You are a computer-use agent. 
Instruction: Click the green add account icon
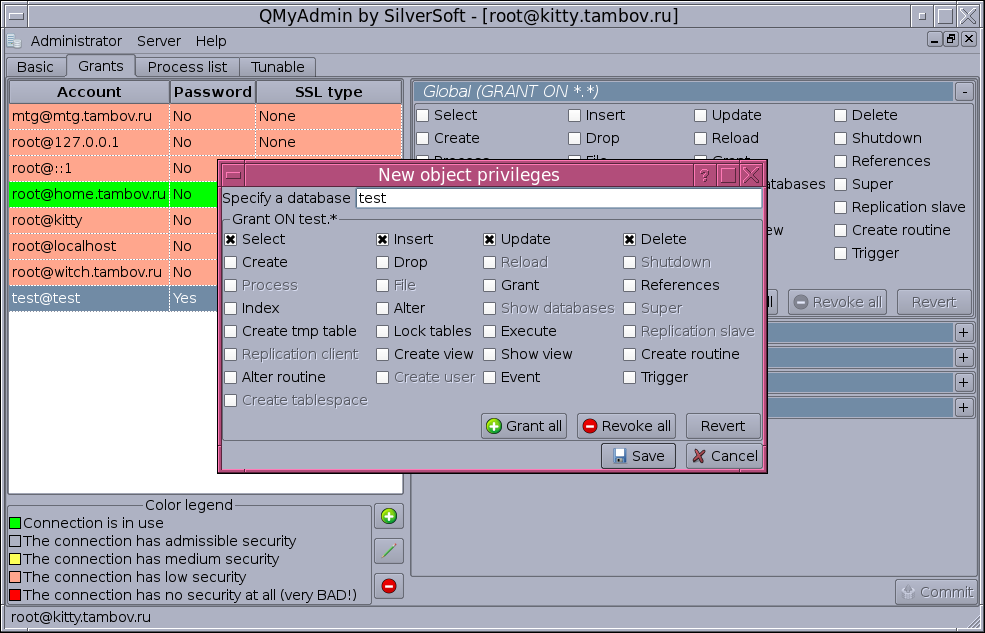point(389,517)
